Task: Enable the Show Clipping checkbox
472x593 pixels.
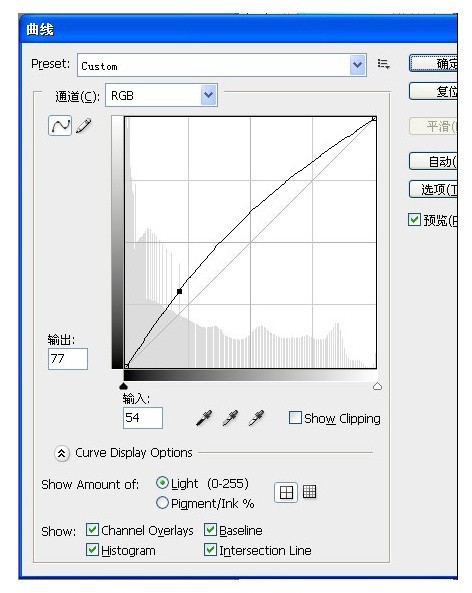Action: tap(295, 418)
